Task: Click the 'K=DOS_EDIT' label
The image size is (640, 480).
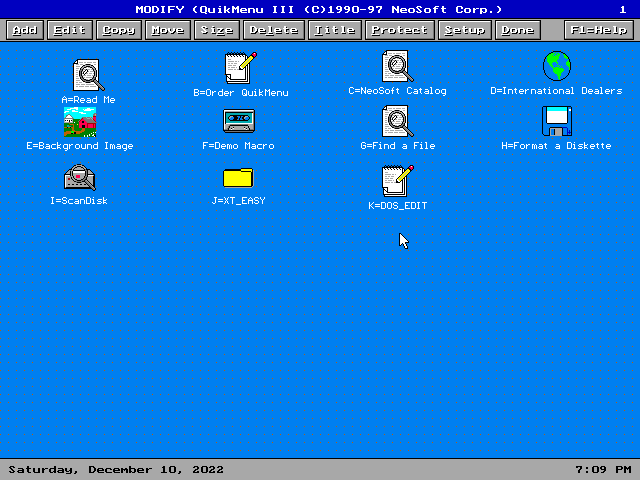Action: click(x=398, y=206)
